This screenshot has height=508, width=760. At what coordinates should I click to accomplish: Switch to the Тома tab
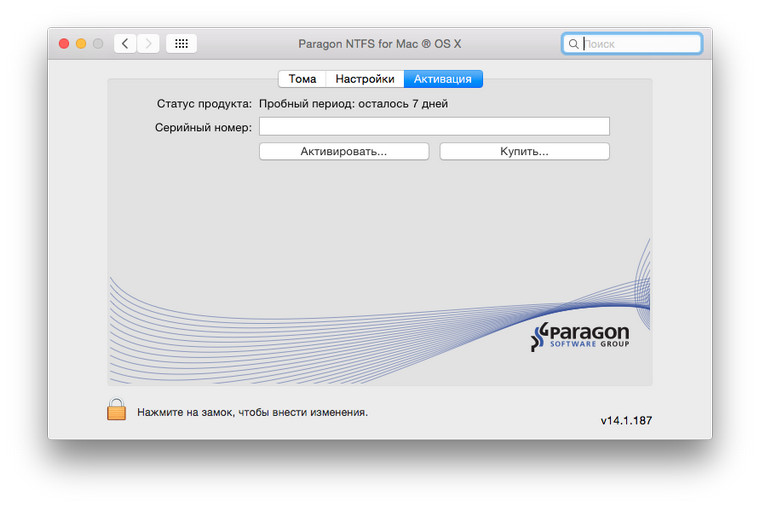tap(302, 79)
